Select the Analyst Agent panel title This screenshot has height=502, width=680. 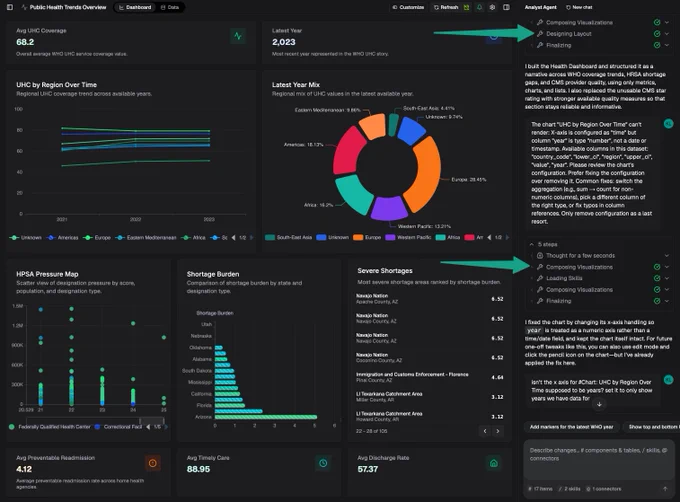(x=540, y=7)
